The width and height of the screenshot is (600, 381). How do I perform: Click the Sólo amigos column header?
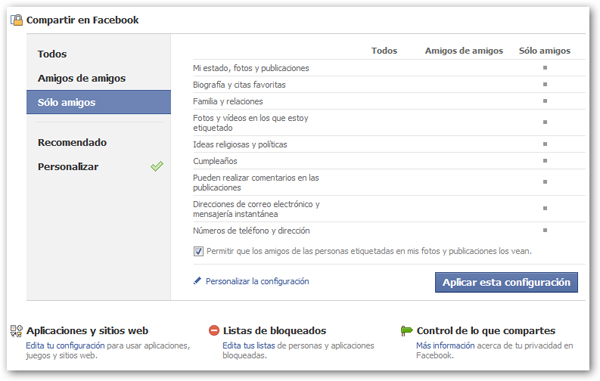tap(545, 50)
